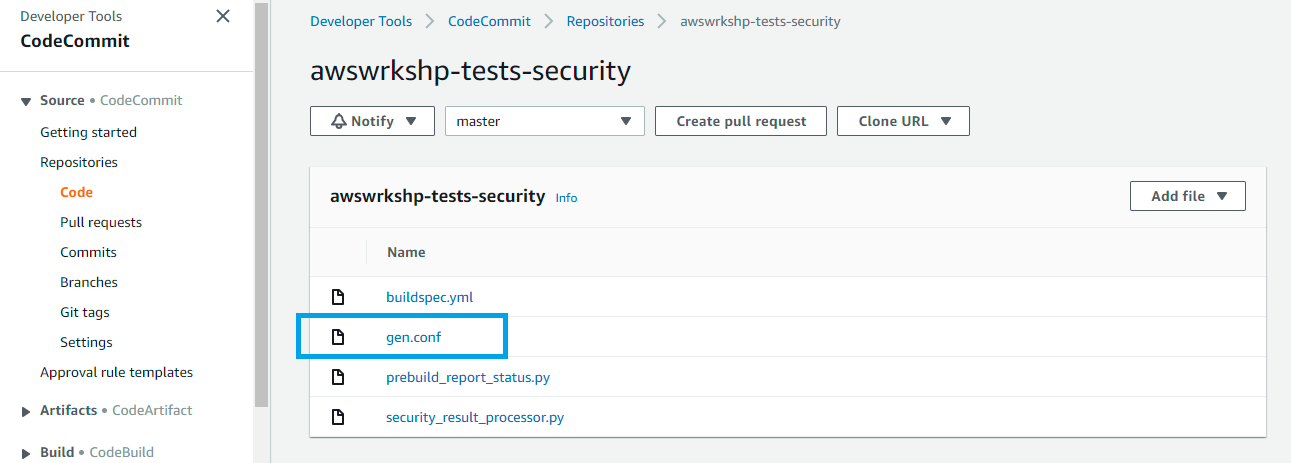Click the file icon beside prebuild_report_status.py
Image resolution: width=1291 pixels, height=463 pixels.
point(338,377)
